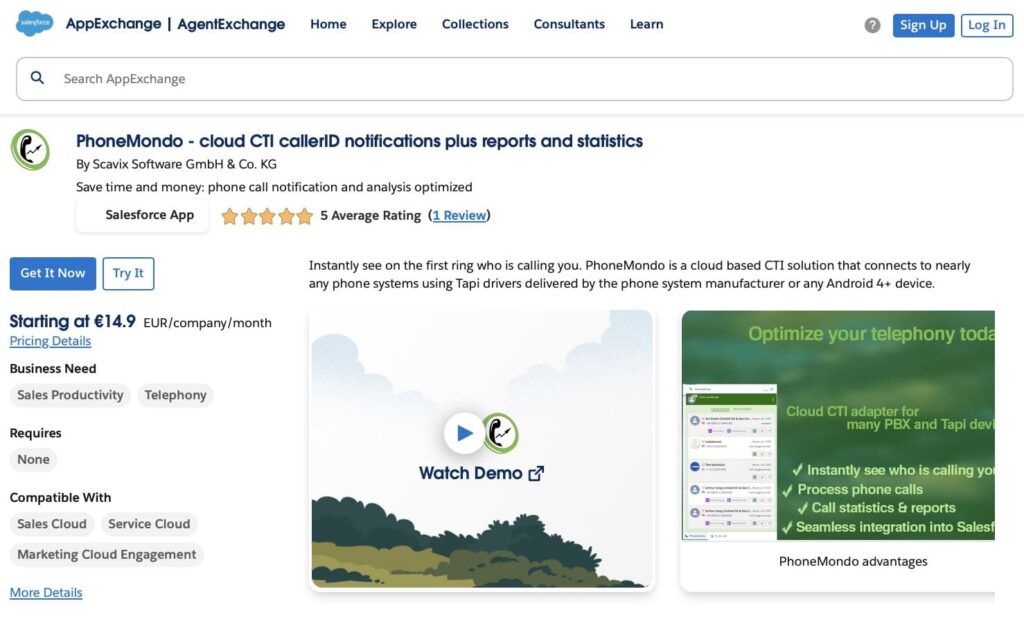Click the five-star rating icons

(x=266, y=216)
